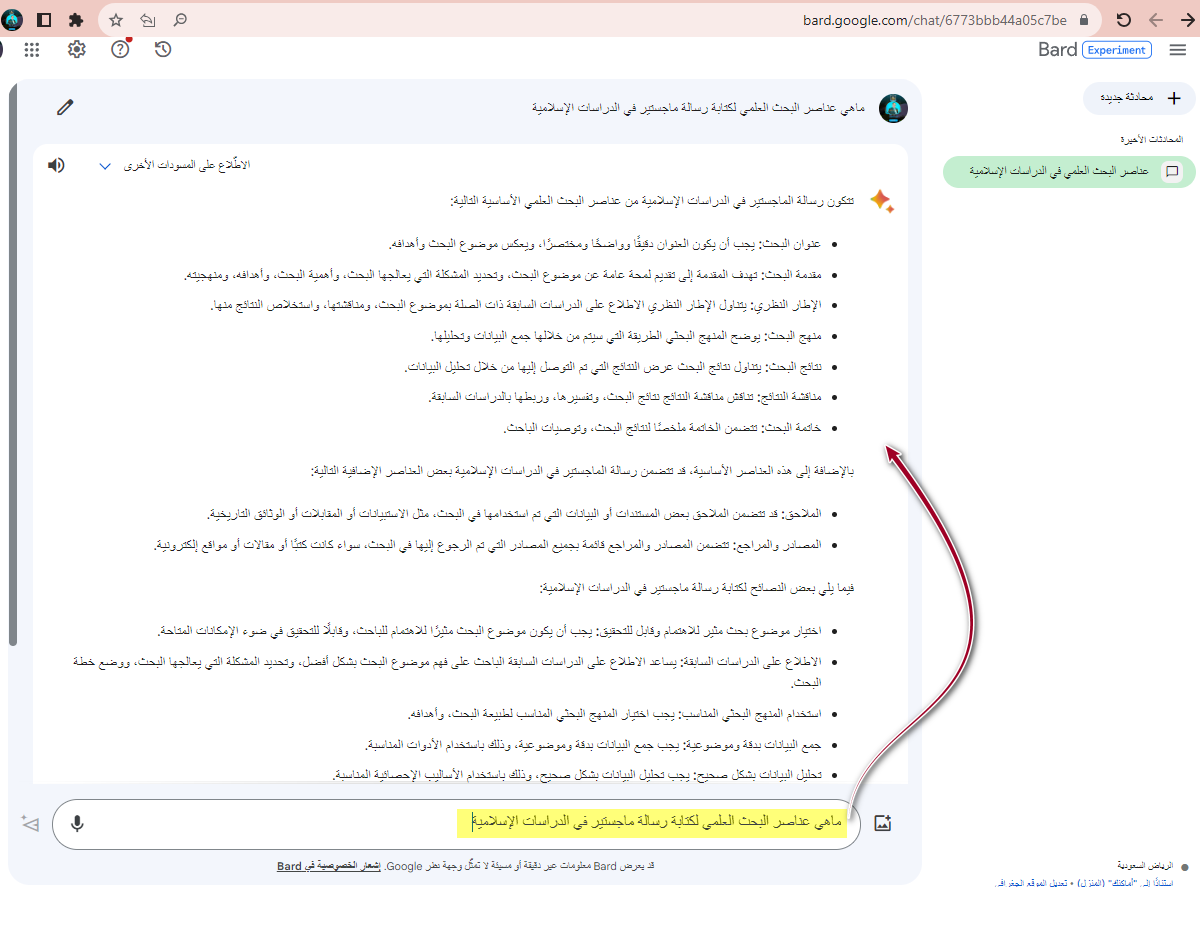Click the send message arrow icon
Image resolution: width=1200 pixels, height=940 pixels.
coord(30,823)
